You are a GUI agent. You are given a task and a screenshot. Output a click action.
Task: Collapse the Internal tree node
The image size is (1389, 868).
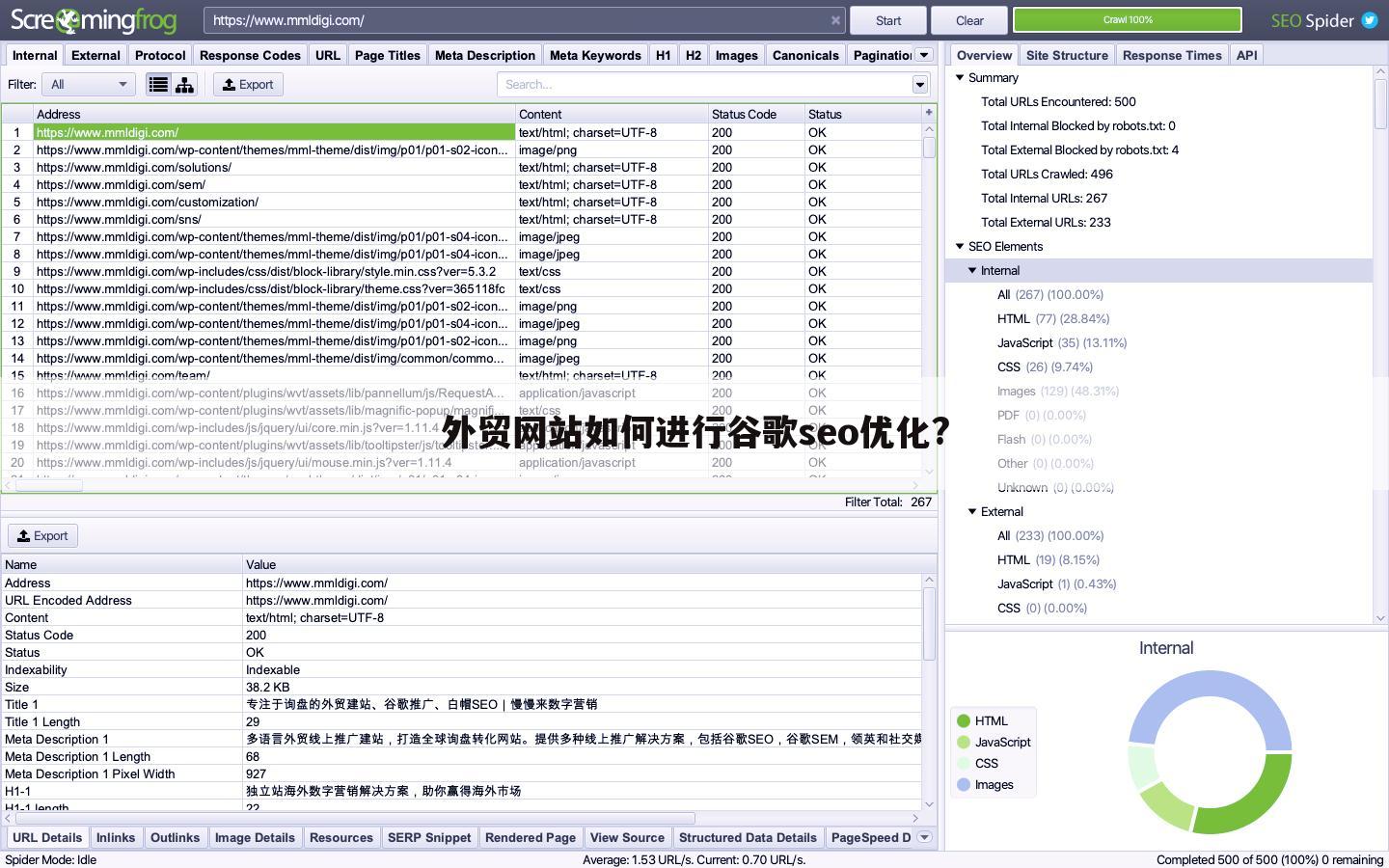click(972, 270)
